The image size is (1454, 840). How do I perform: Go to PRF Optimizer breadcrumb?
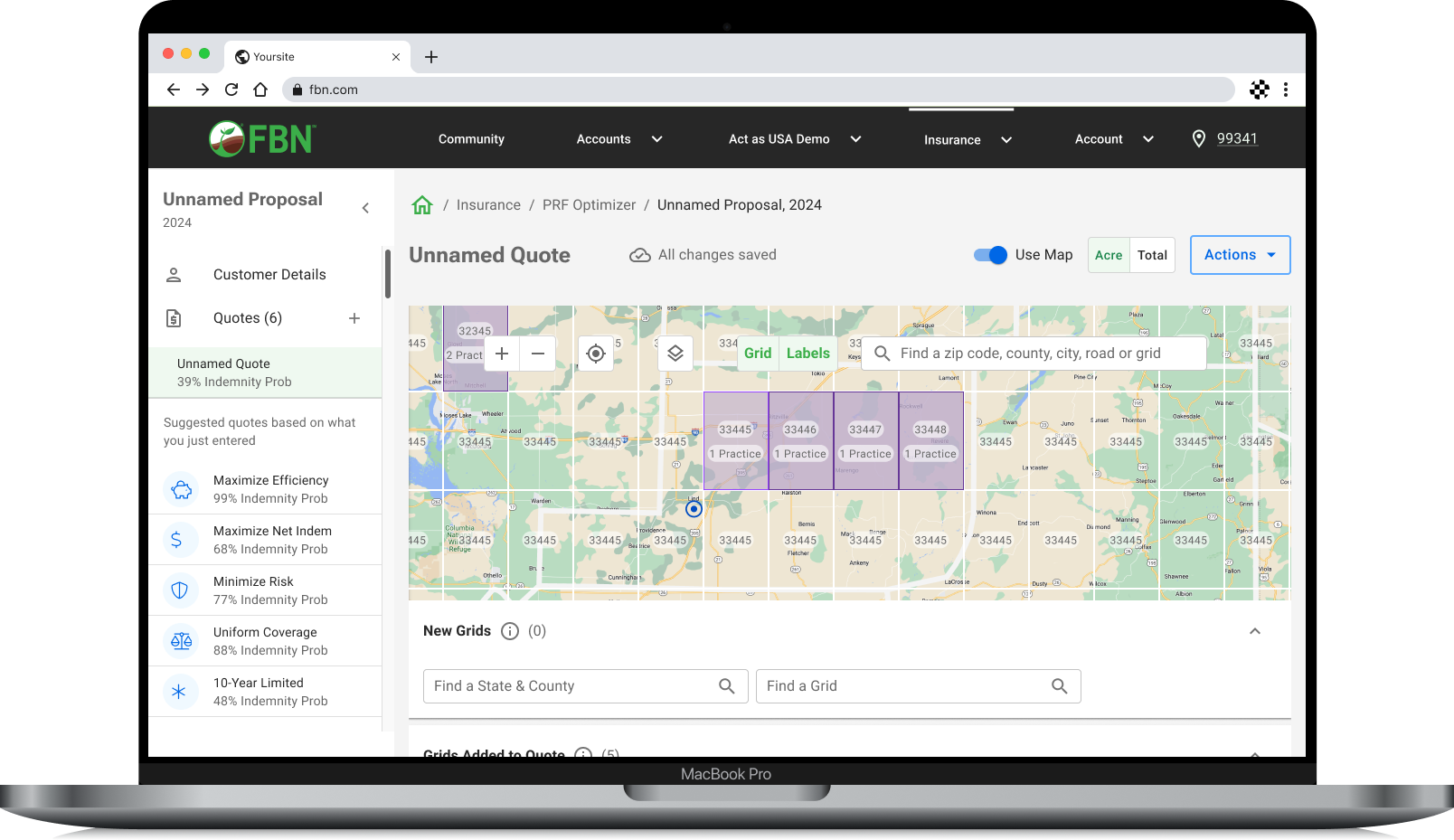pyautogui.click(x=589, y=205)
